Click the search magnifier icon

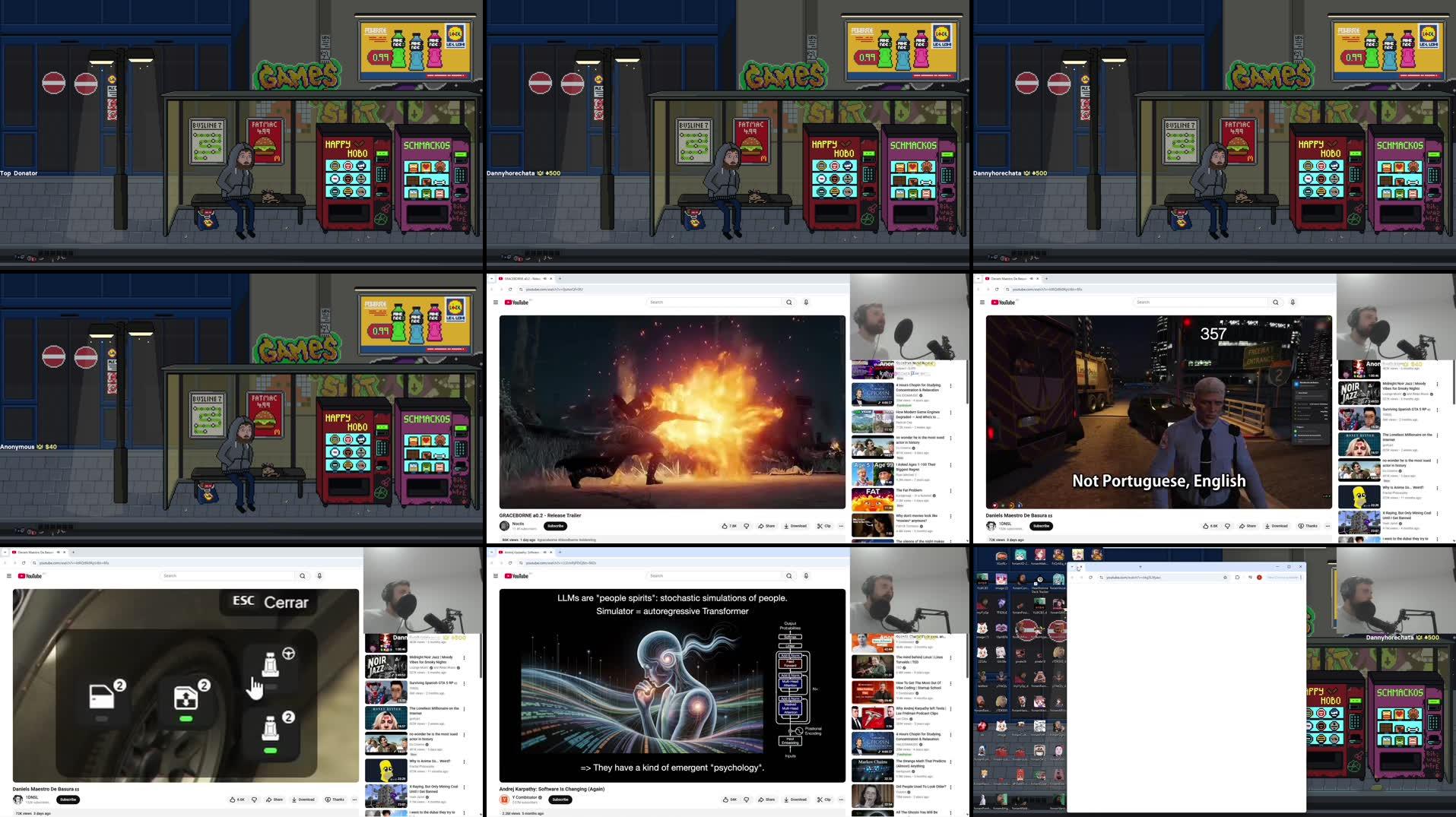(789, 302)
